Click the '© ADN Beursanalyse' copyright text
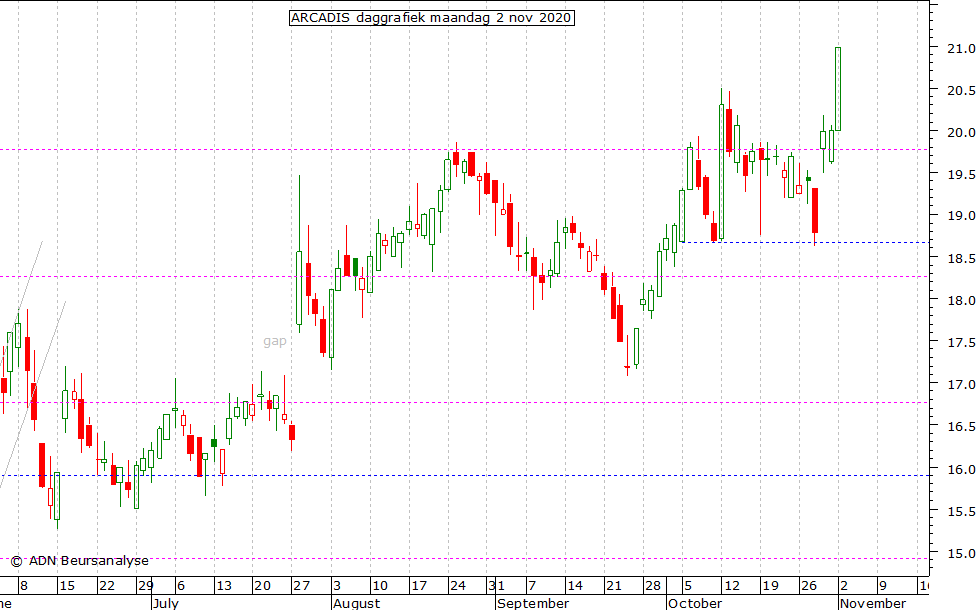 click(x=80, y=561)
